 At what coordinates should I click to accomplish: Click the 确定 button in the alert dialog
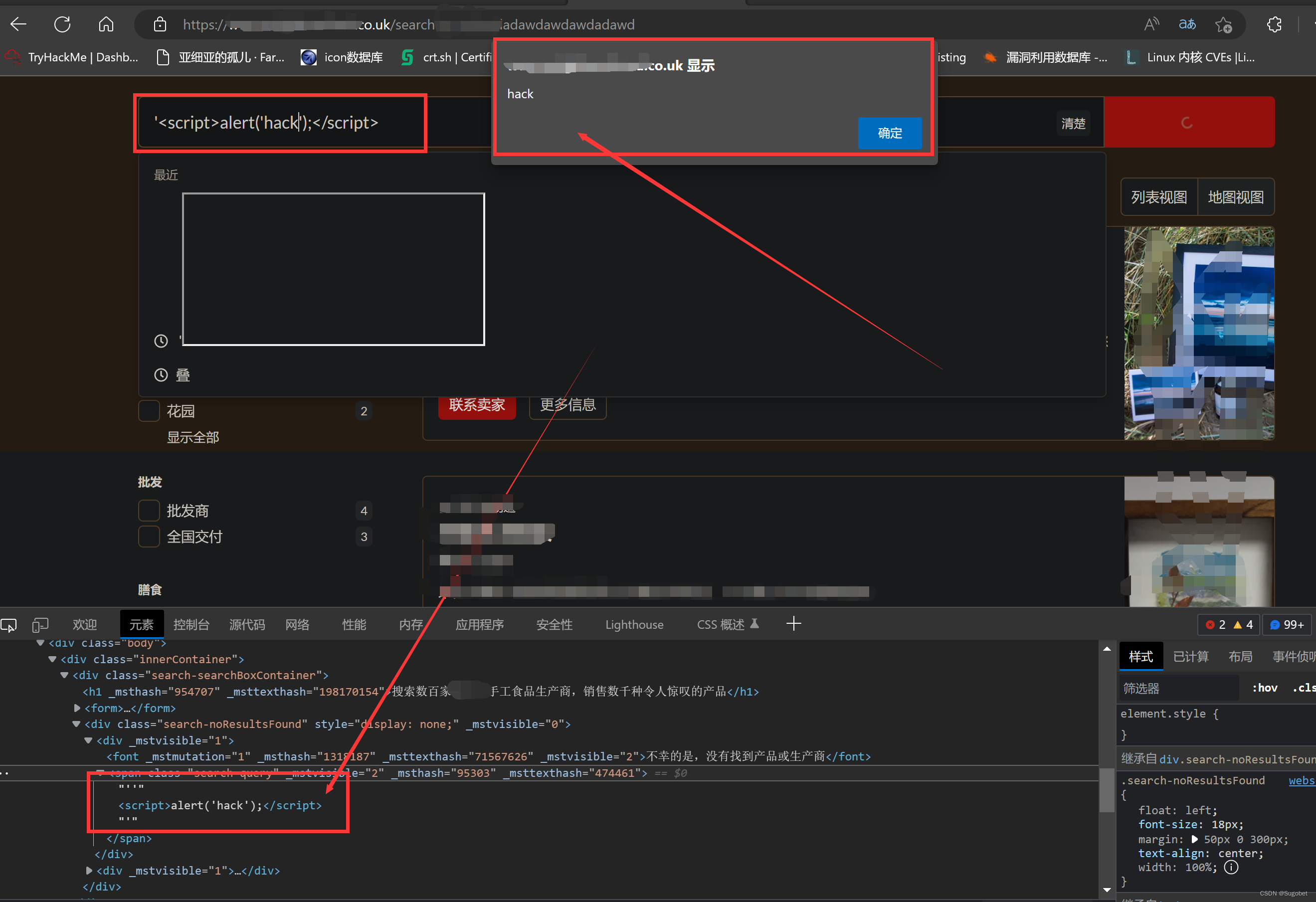point(889,133)
